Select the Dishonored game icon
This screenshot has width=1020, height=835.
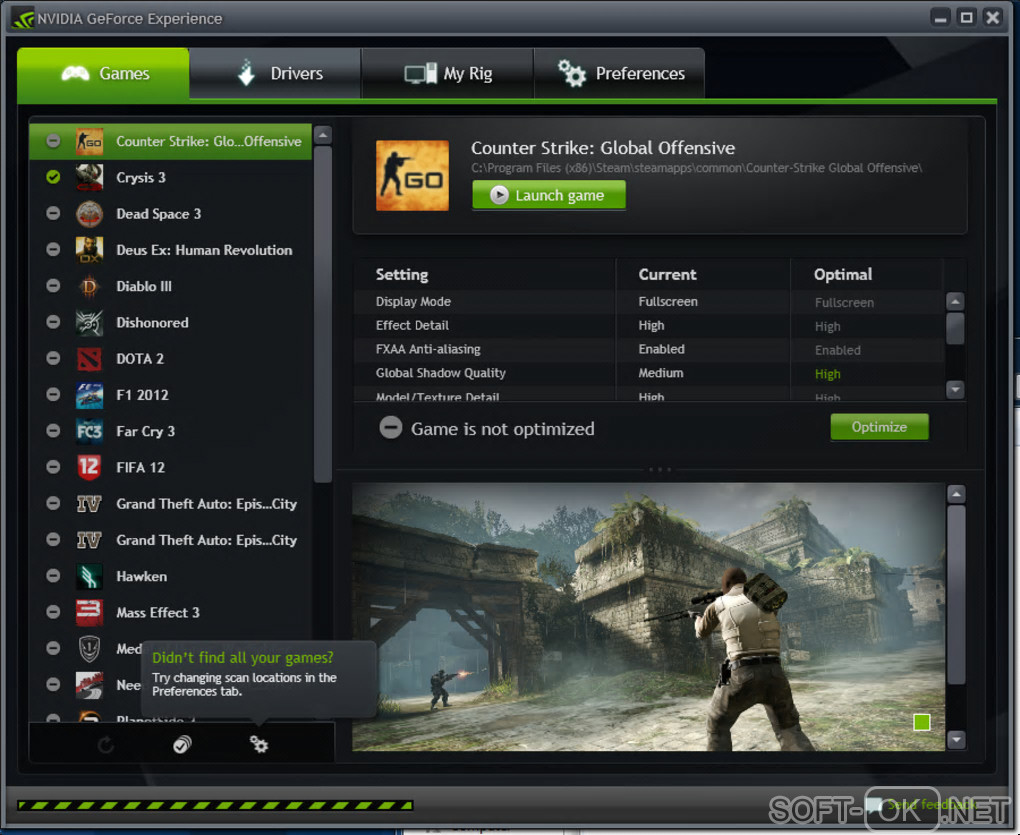[90, 323]
